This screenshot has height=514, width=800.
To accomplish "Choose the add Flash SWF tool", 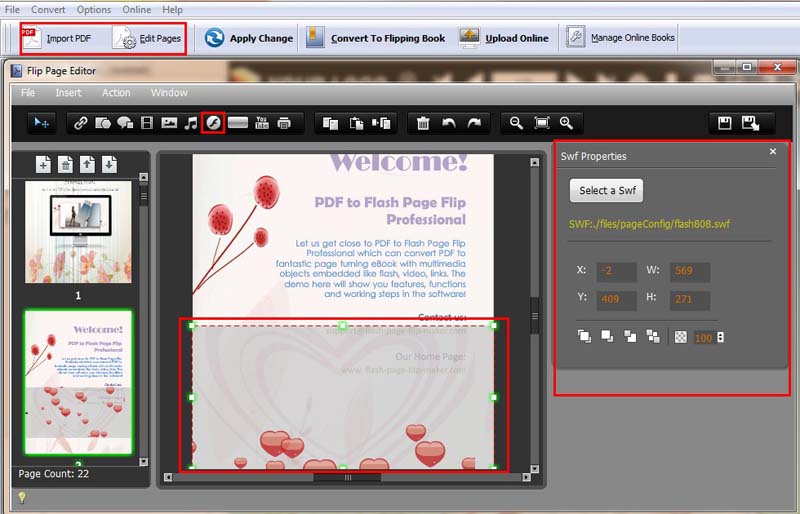I will coord(213,123).
